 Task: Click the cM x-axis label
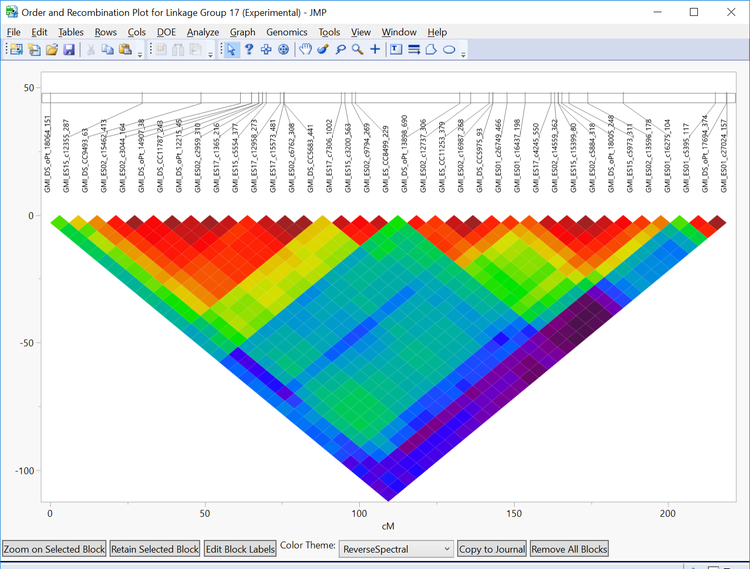pyautogui.click(x=388, y=526)
